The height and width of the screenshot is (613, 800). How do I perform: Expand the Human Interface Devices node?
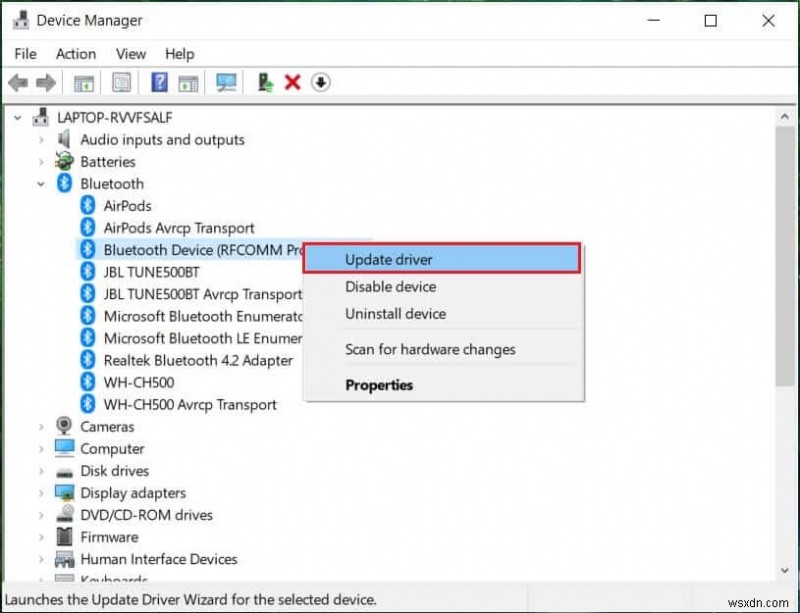coord(41,559)
